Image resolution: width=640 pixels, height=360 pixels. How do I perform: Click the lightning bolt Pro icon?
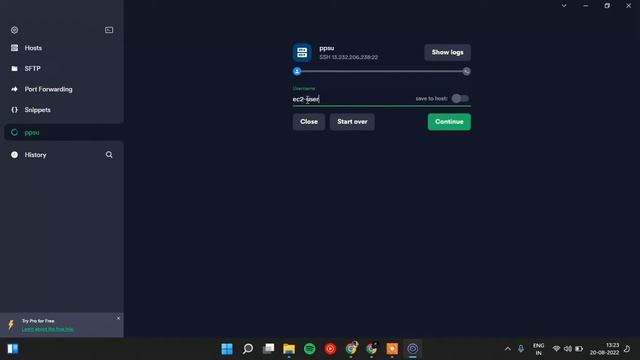11,325
